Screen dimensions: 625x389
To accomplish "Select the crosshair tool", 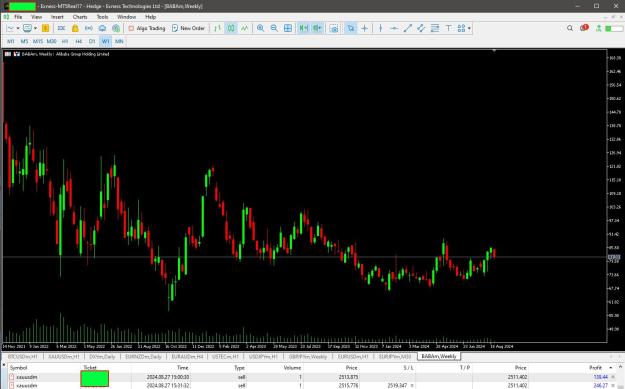I will 364,28.
